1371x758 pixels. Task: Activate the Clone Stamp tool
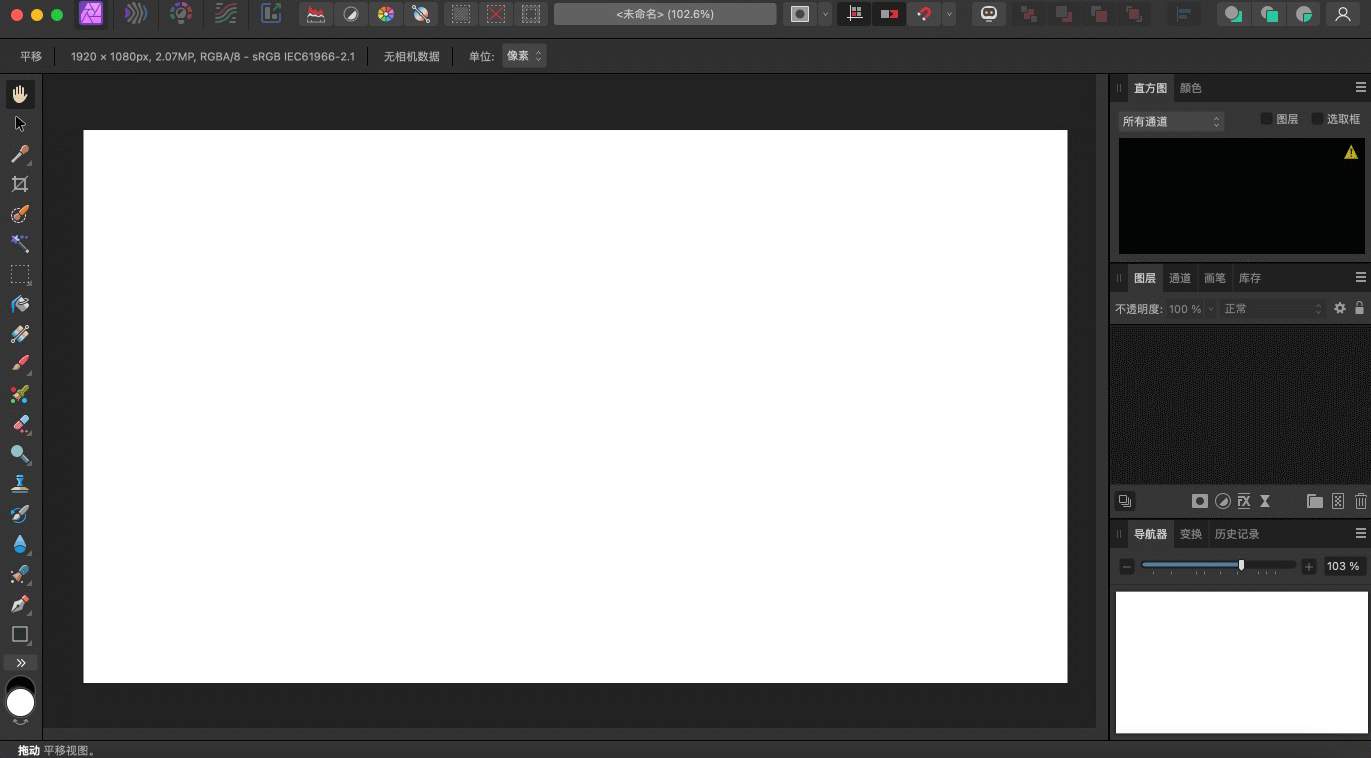tap(20, 484)
